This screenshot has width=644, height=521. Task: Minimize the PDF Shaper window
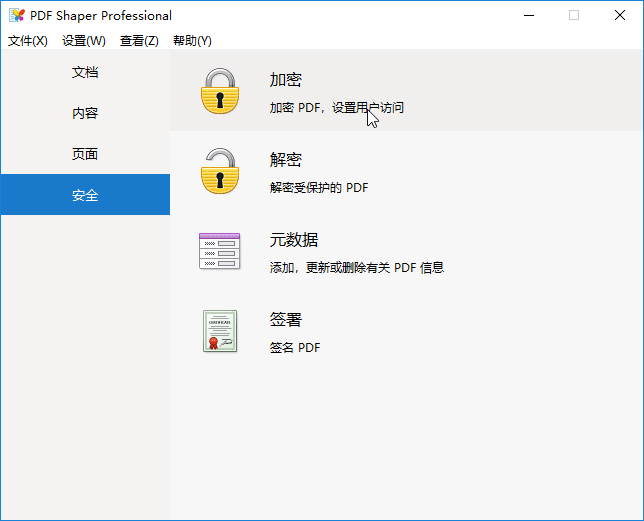pos(529,16)
